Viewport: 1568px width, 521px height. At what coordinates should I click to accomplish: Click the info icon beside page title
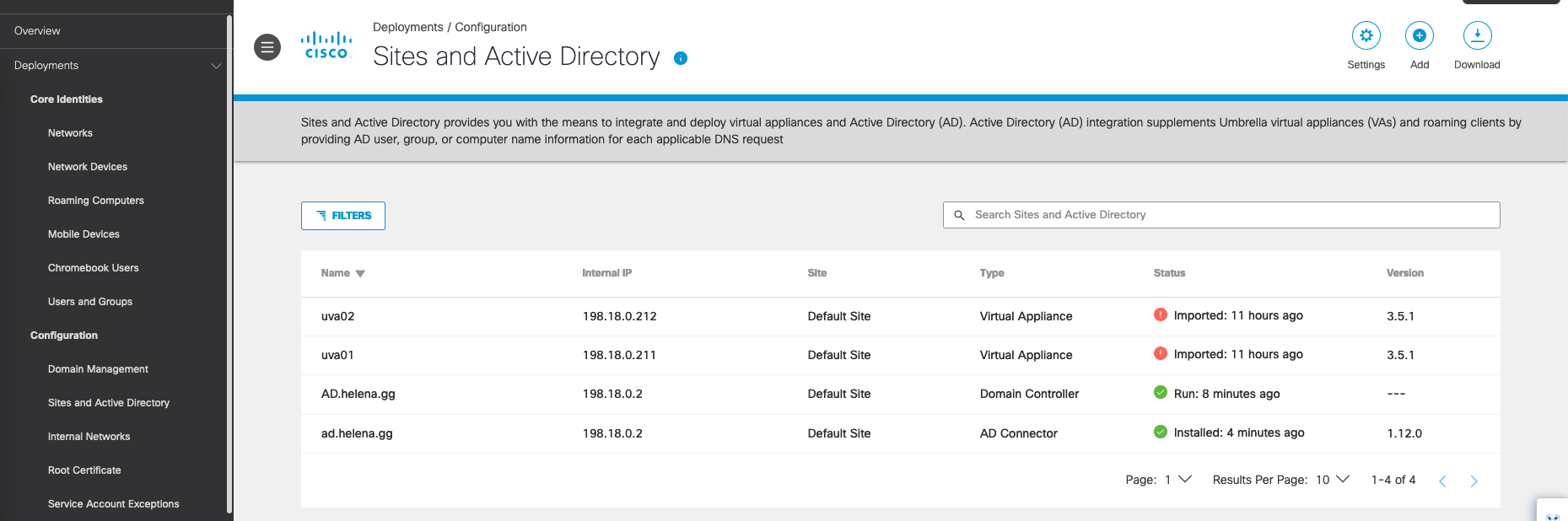(681, 58)
